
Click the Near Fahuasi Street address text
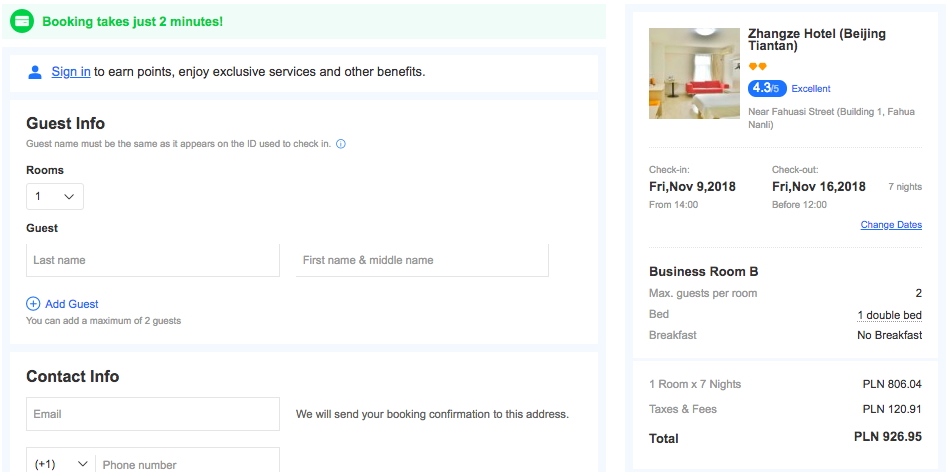coord(831,118)
